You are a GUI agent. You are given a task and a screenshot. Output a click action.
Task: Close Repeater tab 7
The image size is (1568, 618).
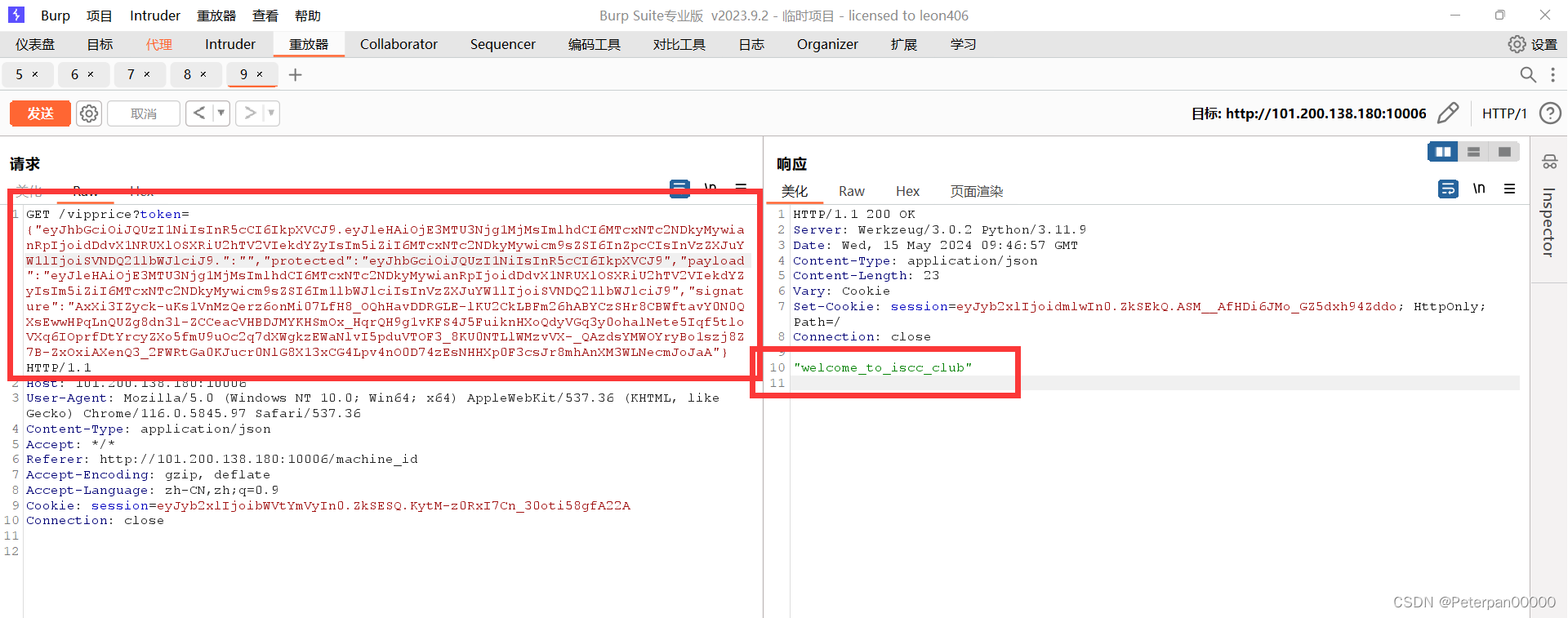click(147, 74)
